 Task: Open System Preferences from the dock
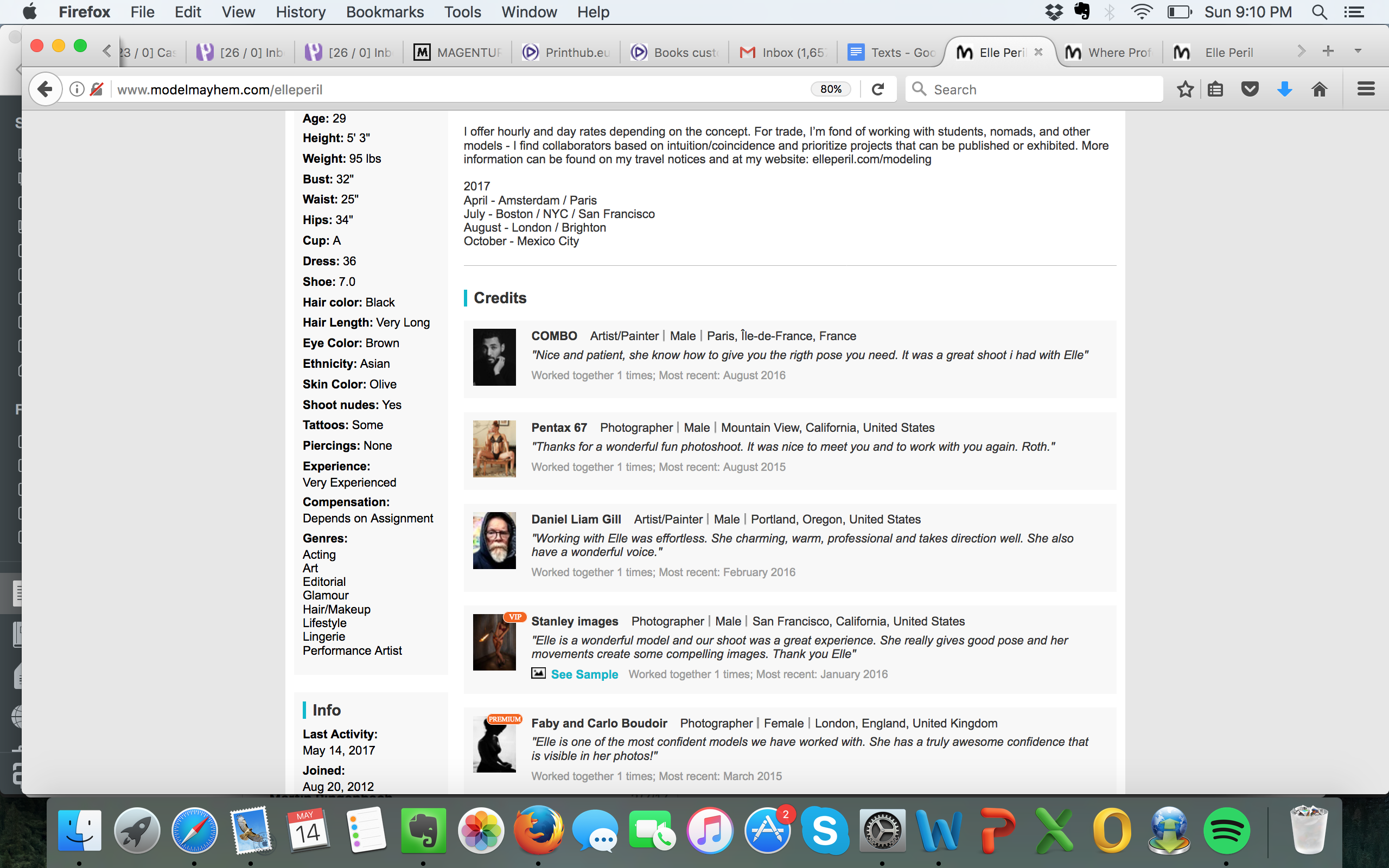[882, 830]
